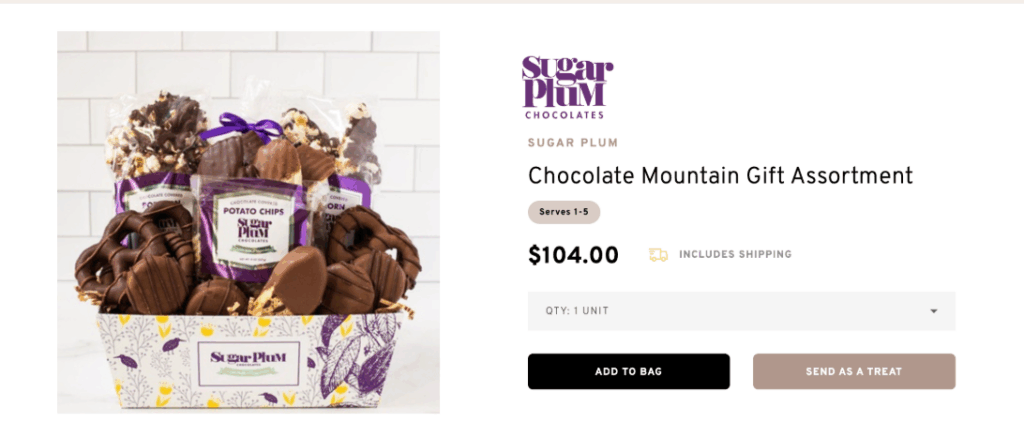Choose Send as a Treat
Image resolution: width=1024 pixels, height=422 pixels.
853,371
